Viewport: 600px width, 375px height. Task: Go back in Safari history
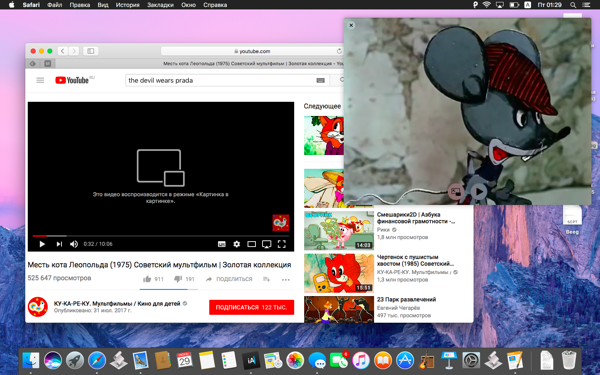(63, 51)
